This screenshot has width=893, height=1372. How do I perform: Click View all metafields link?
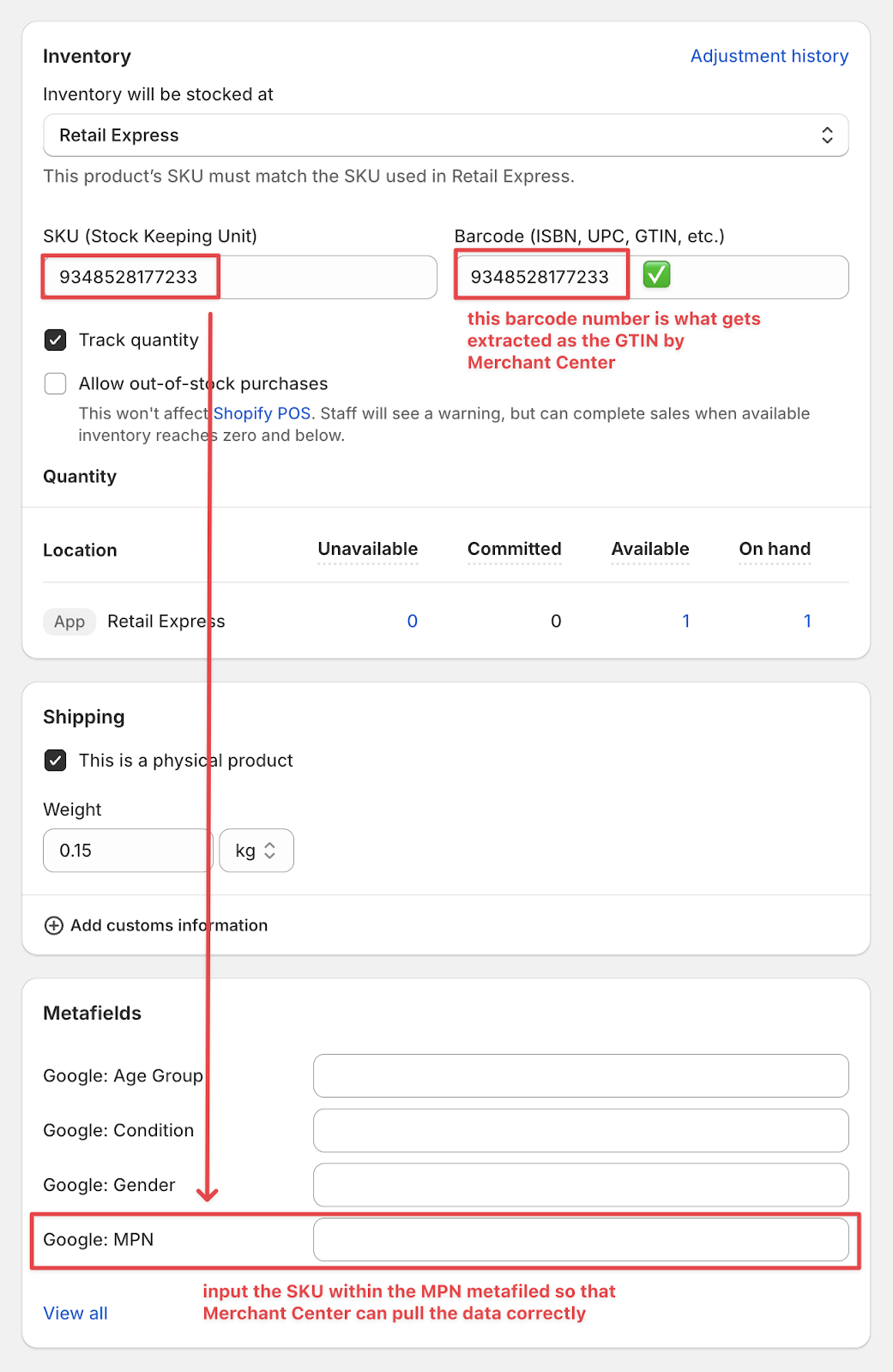coord(75,1314)
